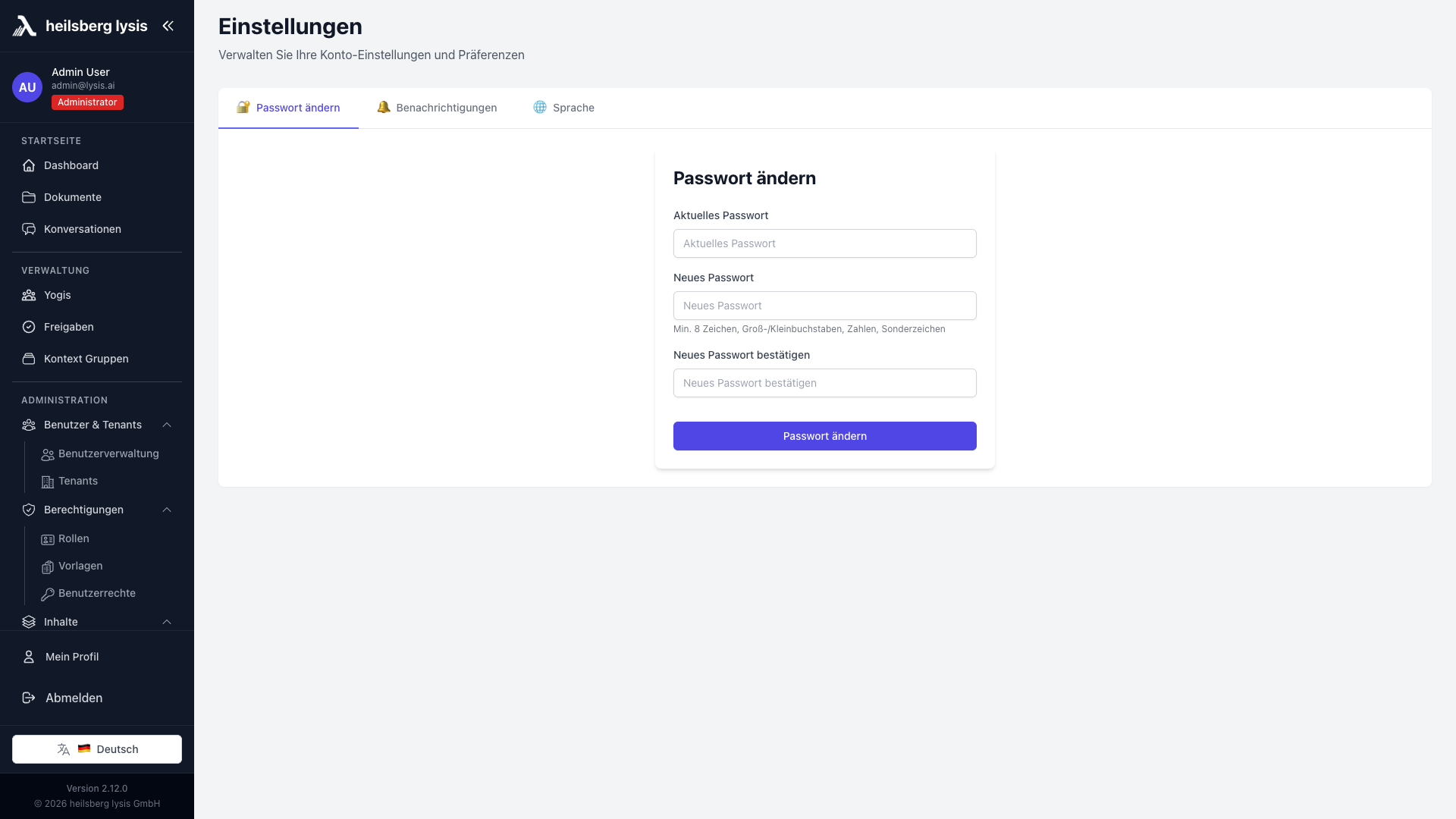Image resolution: width=1456 pixels, height=819 pixels.
Task: Switch to the Sprache tab
Action: [564, 108]
